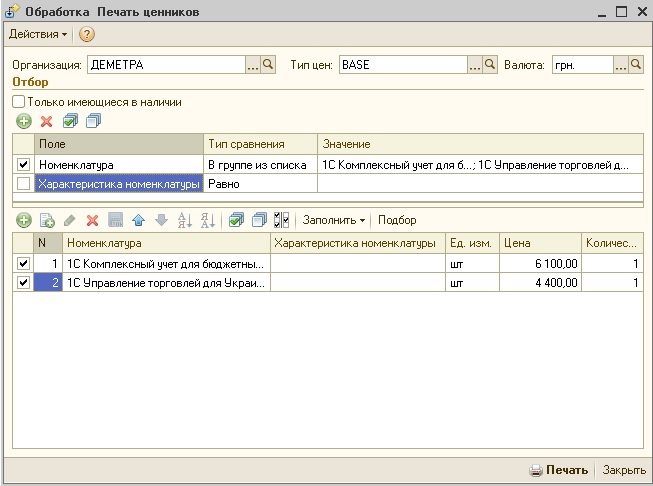Click the Значение column header

[x=480, y=144]
